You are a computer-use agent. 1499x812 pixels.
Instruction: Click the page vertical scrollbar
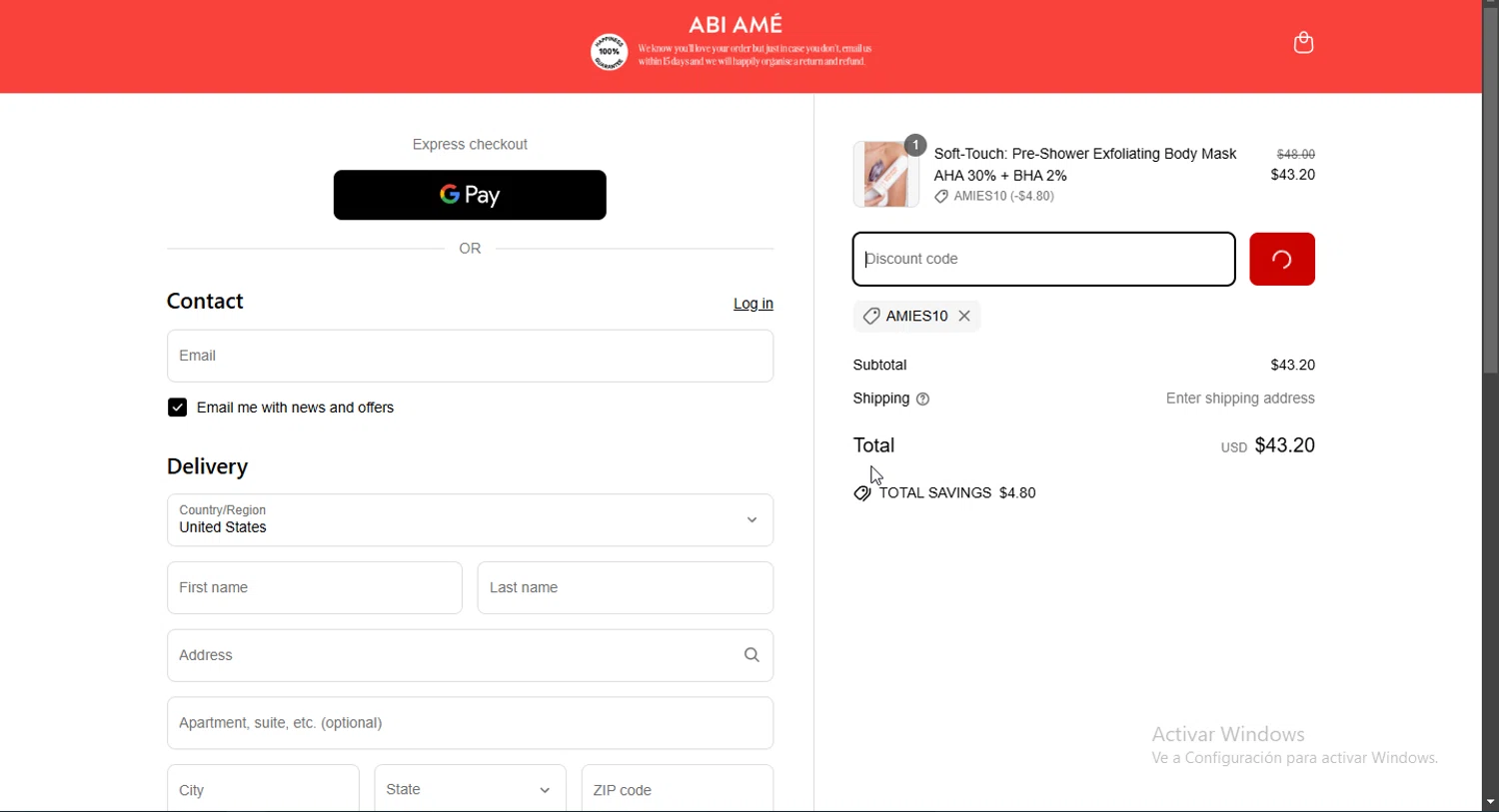(x=1490, y=190)
